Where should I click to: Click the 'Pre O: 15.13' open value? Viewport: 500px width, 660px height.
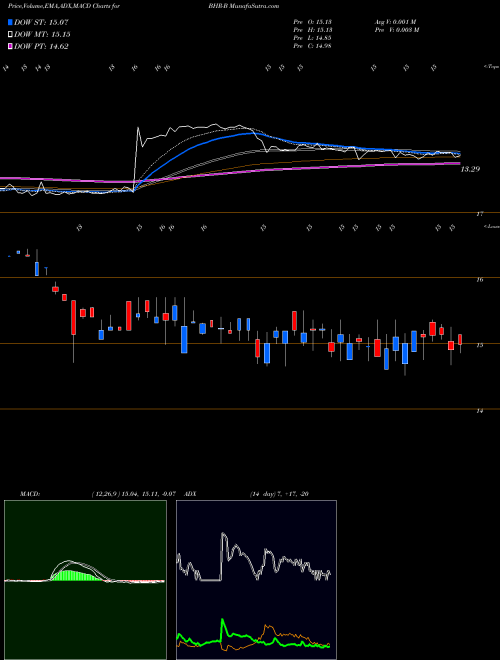[x=313, y=22]
